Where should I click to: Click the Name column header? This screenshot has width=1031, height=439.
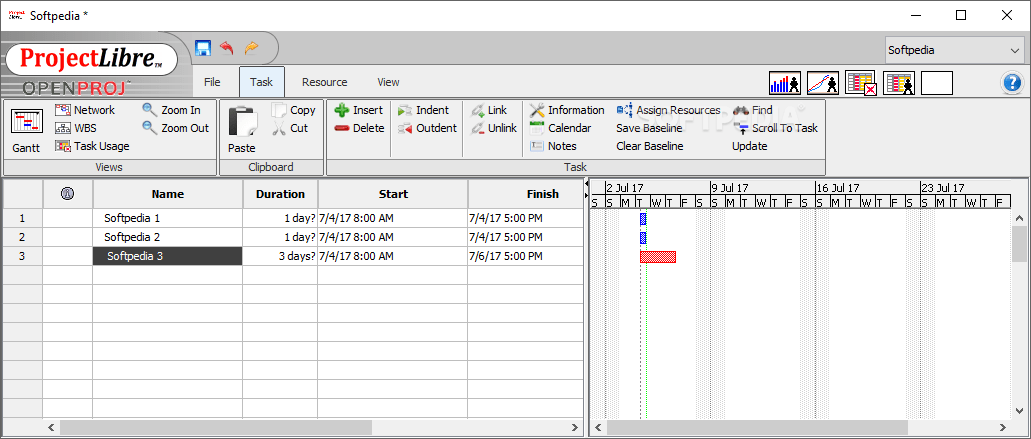click(168, 194)
